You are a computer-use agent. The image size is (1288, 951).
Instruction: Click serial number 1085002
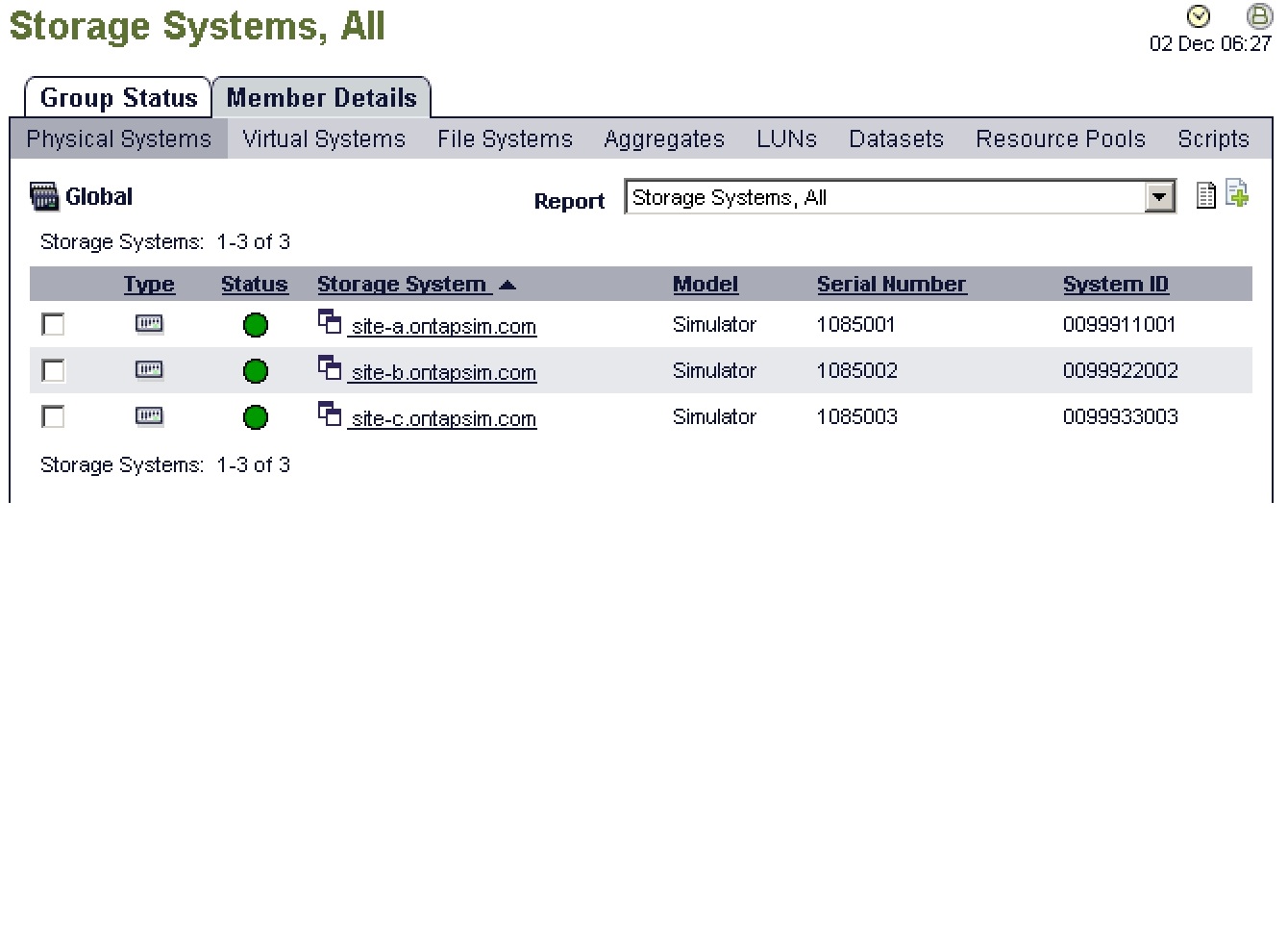[856, 371]
